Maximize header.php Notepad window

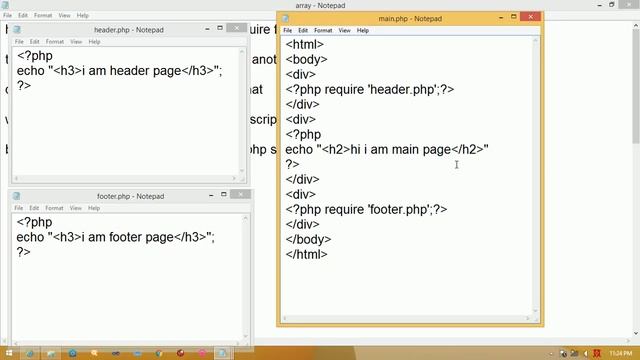pyautogui.click(x=220, y=28)
